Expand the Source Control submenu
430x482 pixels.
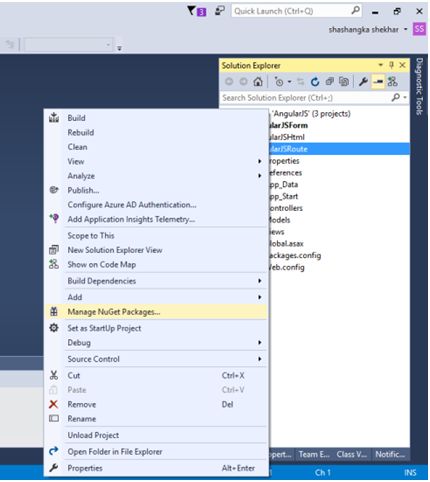(x=156, y=359)
